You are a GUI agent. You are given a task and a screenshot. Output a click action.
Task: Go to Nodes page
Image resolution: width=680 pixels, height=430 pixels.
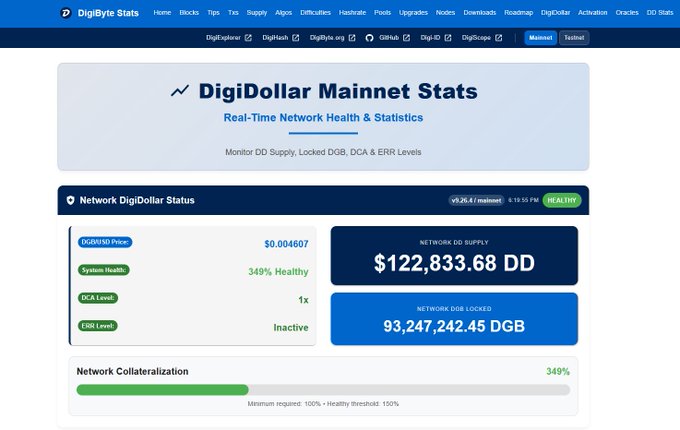pyautogui.click(x=445, y=13)
